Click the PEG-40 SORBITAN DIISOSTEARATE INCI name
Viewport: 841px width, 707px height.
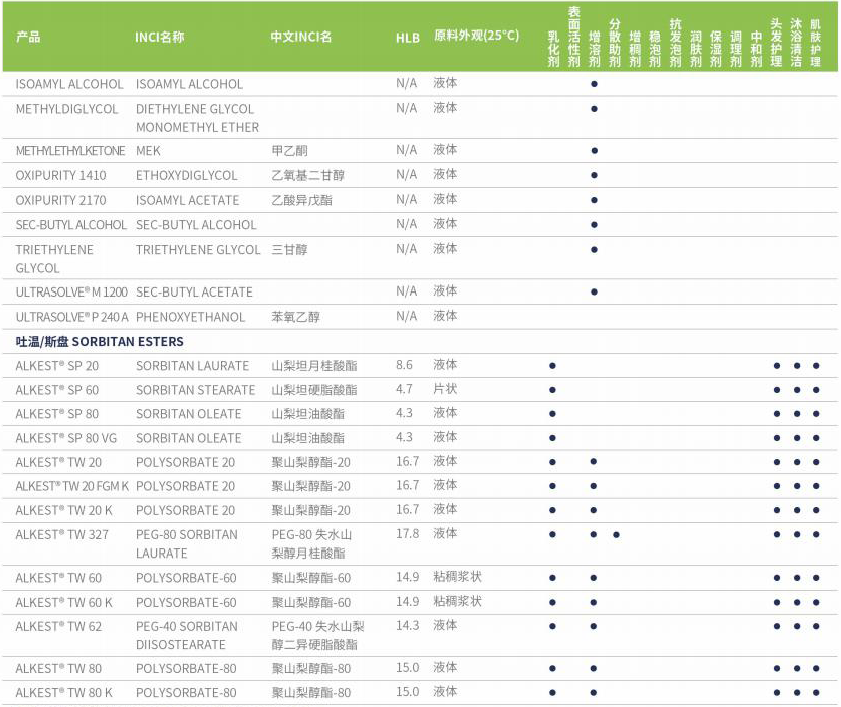click(187, 636)
